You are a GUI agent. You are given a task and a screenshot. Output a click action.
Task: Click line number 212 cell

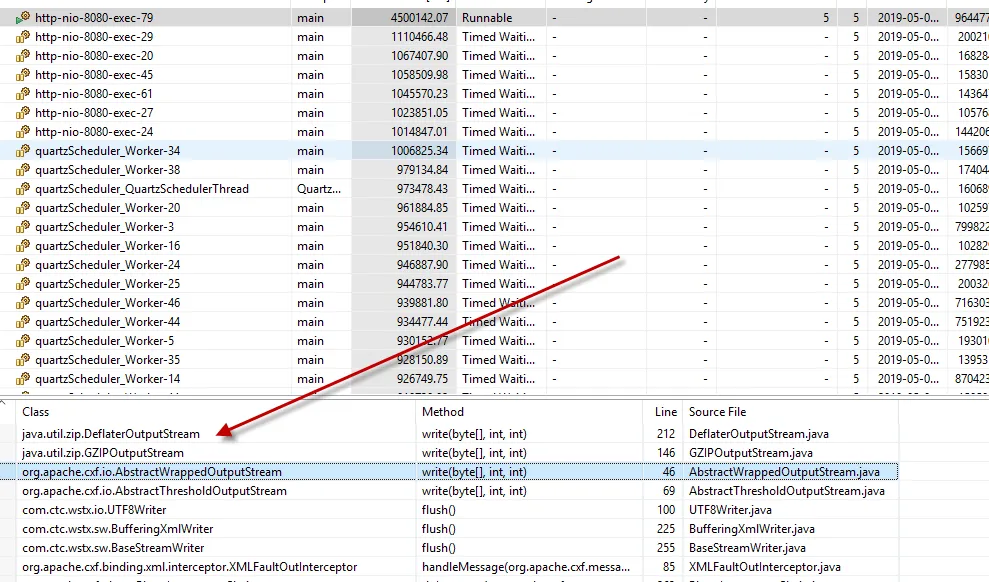(665, 434)
